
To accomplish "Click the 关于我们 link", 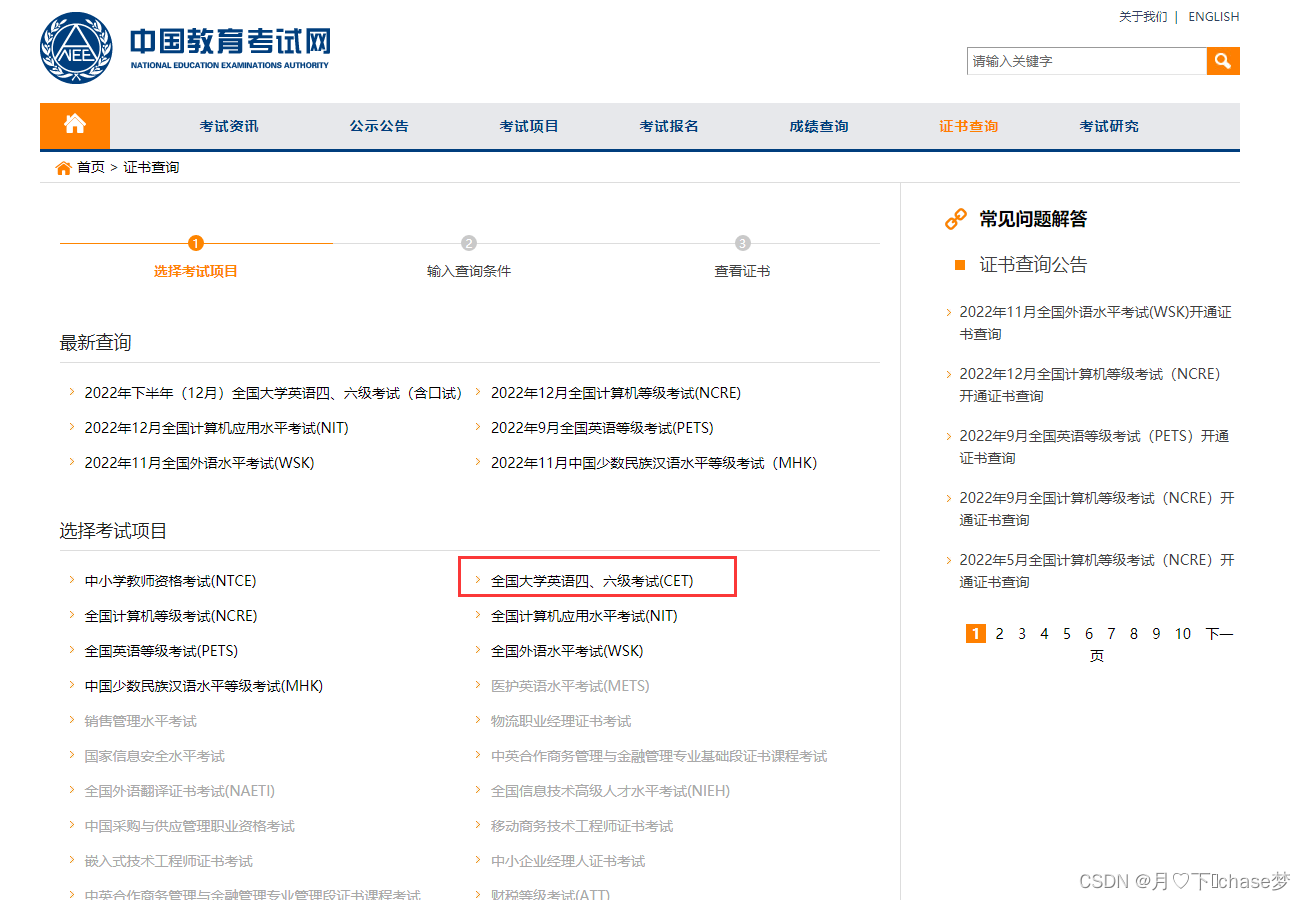I will [x=1143, y=17].
